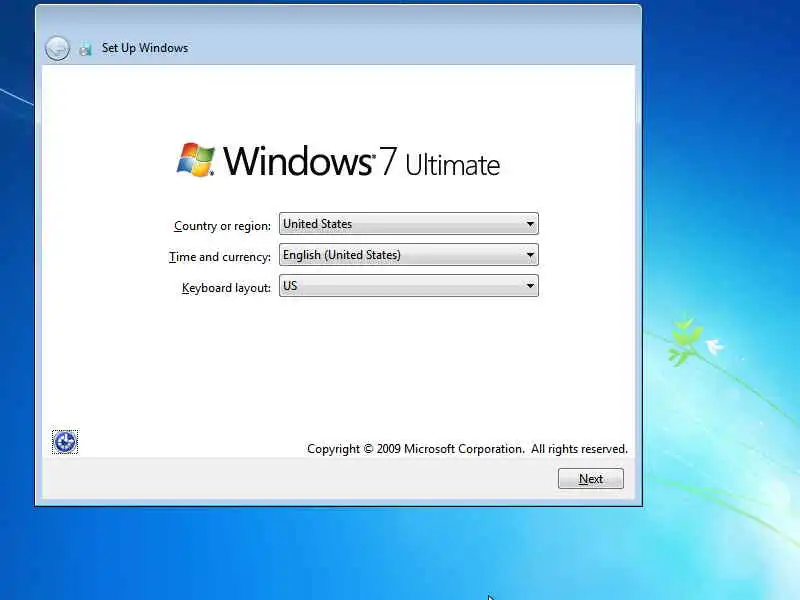Screen dimensions: 800x600
Task: Open the Time and currency dropdown
Action: click(409, 255)
